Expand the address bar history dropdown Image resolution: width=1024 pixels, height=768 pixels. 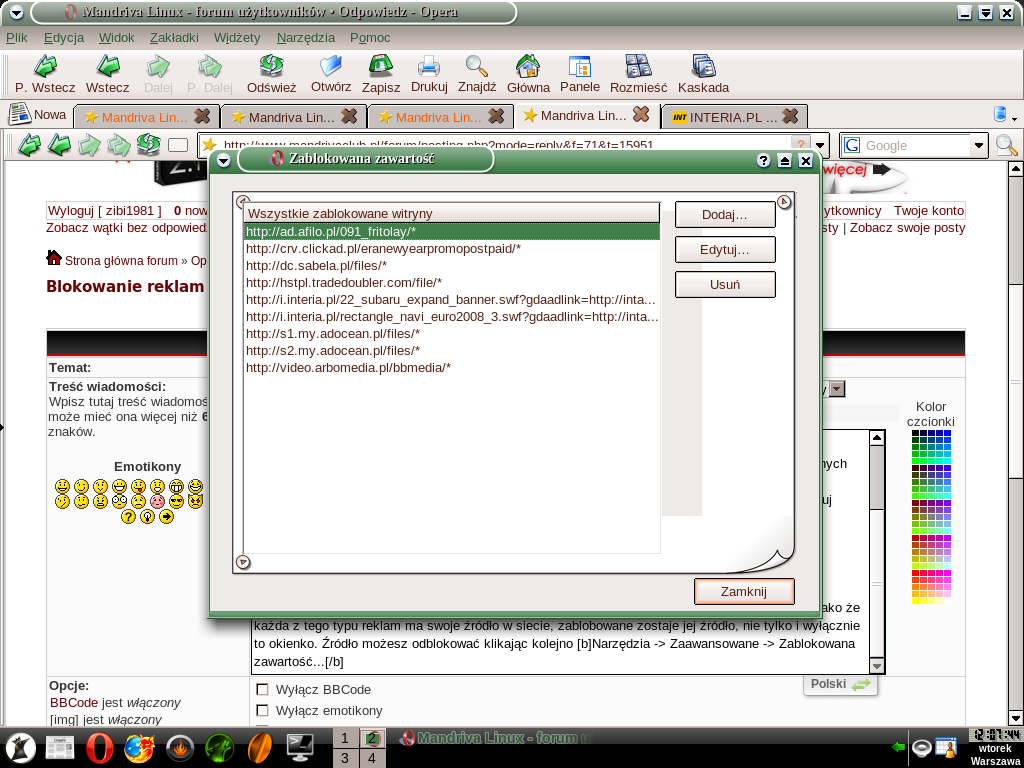point(821,146)
